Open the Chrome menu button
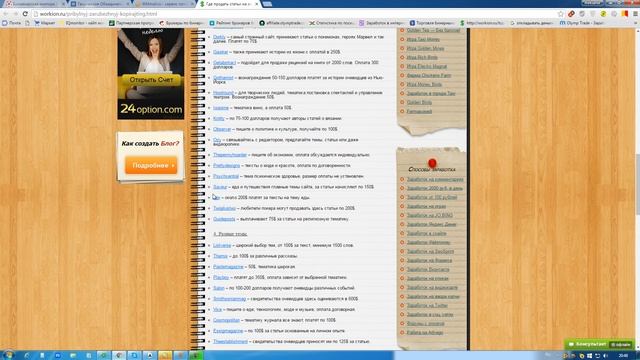640x360 pixels. click(x=636, y=14)
